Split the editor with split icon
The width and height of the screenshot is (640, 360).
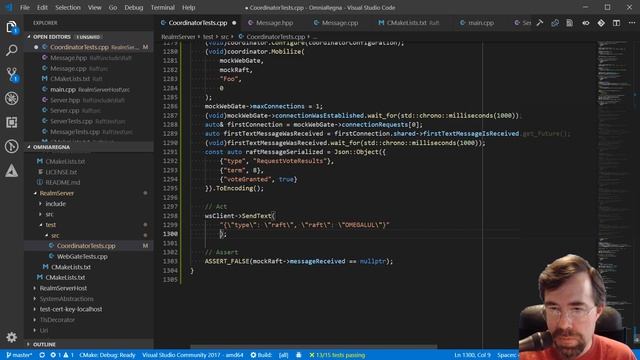pyautogui.click(x=616, y=23)
